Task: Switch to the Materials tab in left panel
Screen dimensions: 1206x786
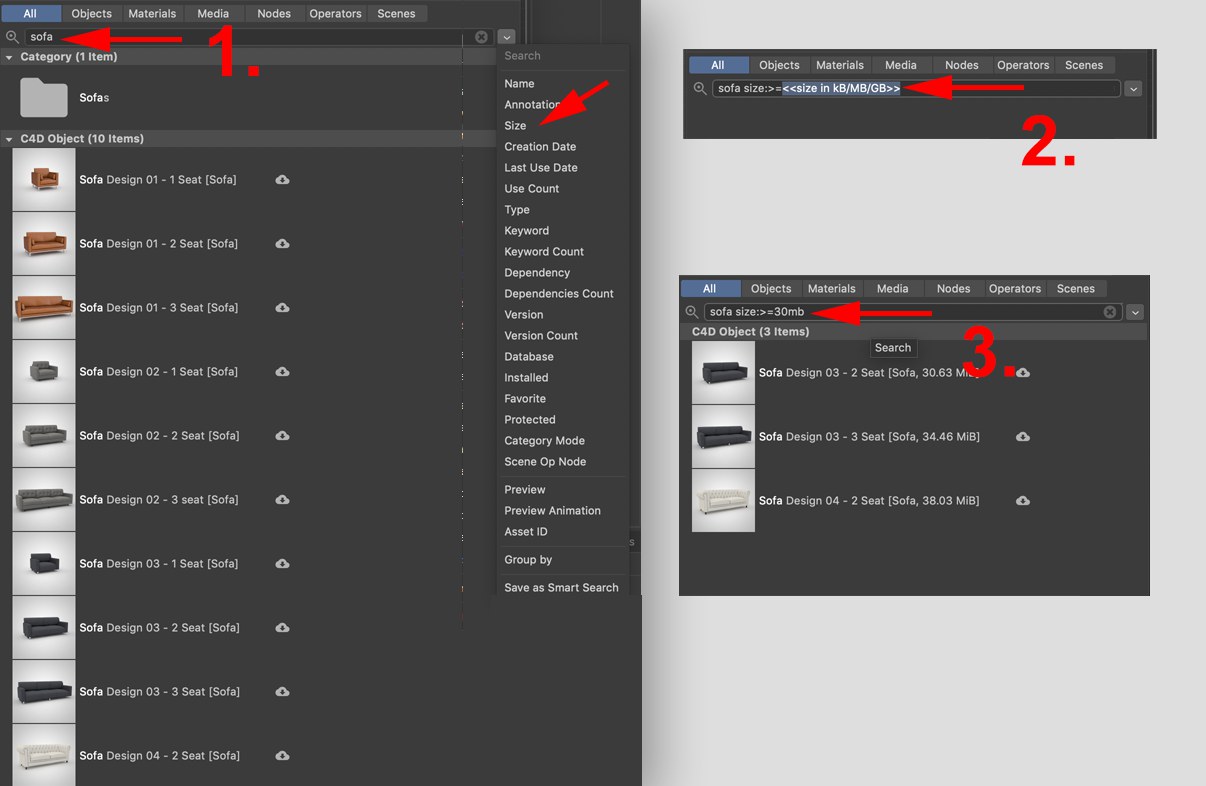Action: pyautogui.click(x=153, y=14)
